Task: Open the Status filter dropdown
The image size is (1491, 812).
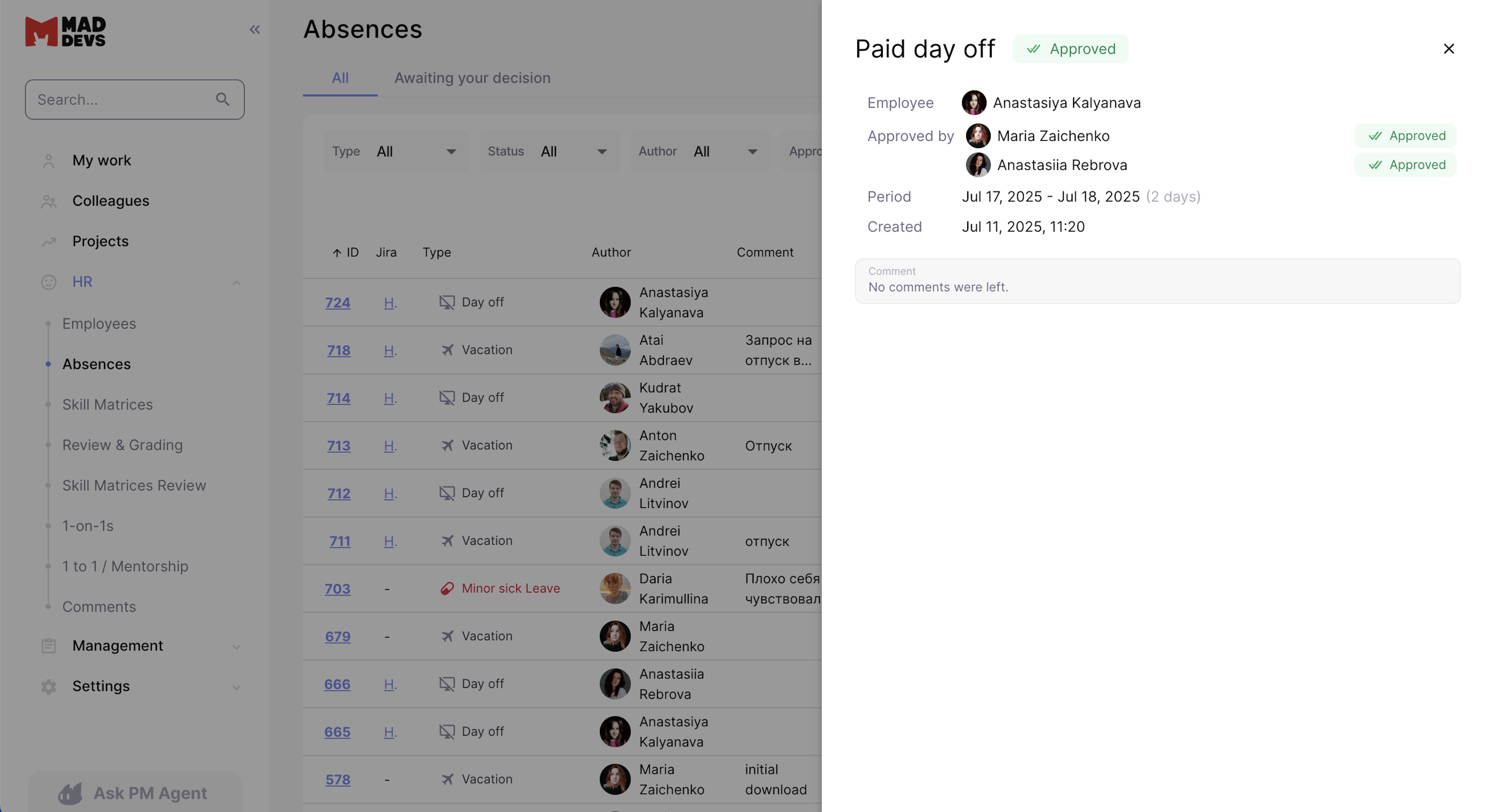Action: [549, 151]
